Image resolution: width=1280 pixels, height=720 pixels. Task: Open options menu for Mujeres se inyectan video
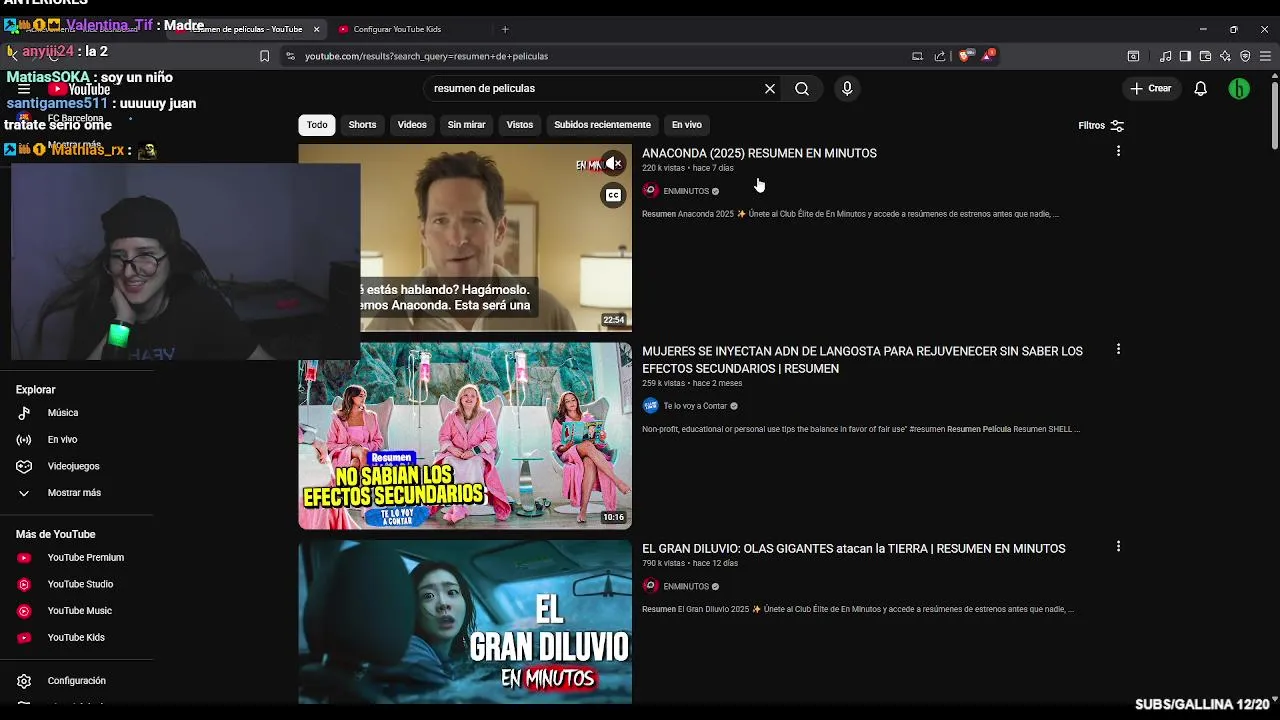[x=1118, y=349]
